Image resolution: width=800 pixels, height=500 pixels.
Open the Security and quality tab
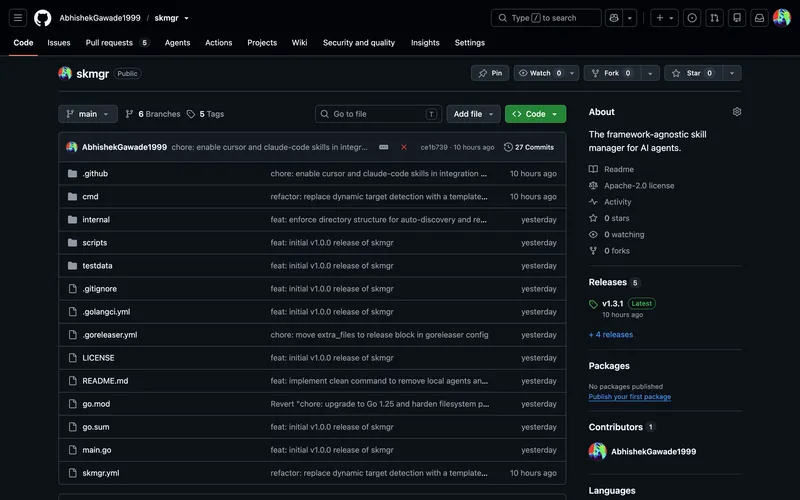[359, 43]
